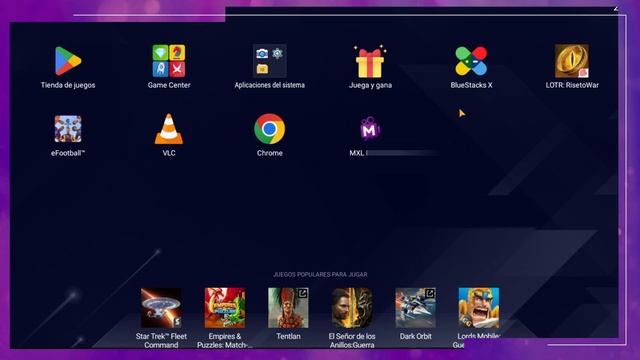Click the VLC label text

click(169, 153)
